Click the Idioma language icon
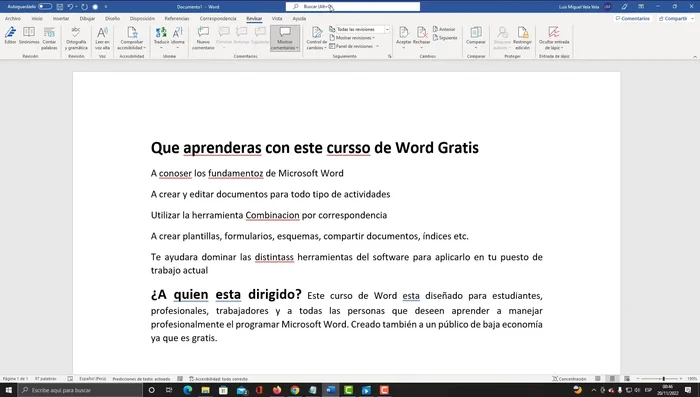 [178, 33]
